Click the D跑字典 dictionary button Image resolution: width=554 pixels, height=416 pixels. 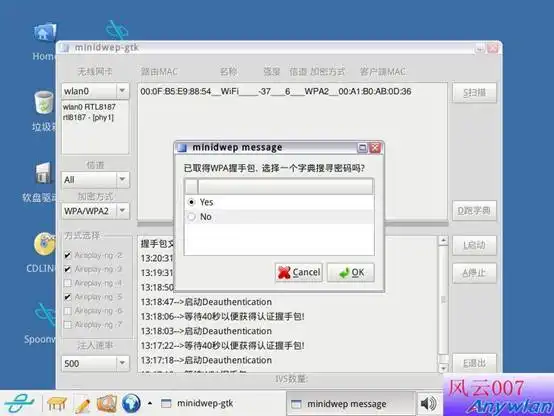point(474,211)
